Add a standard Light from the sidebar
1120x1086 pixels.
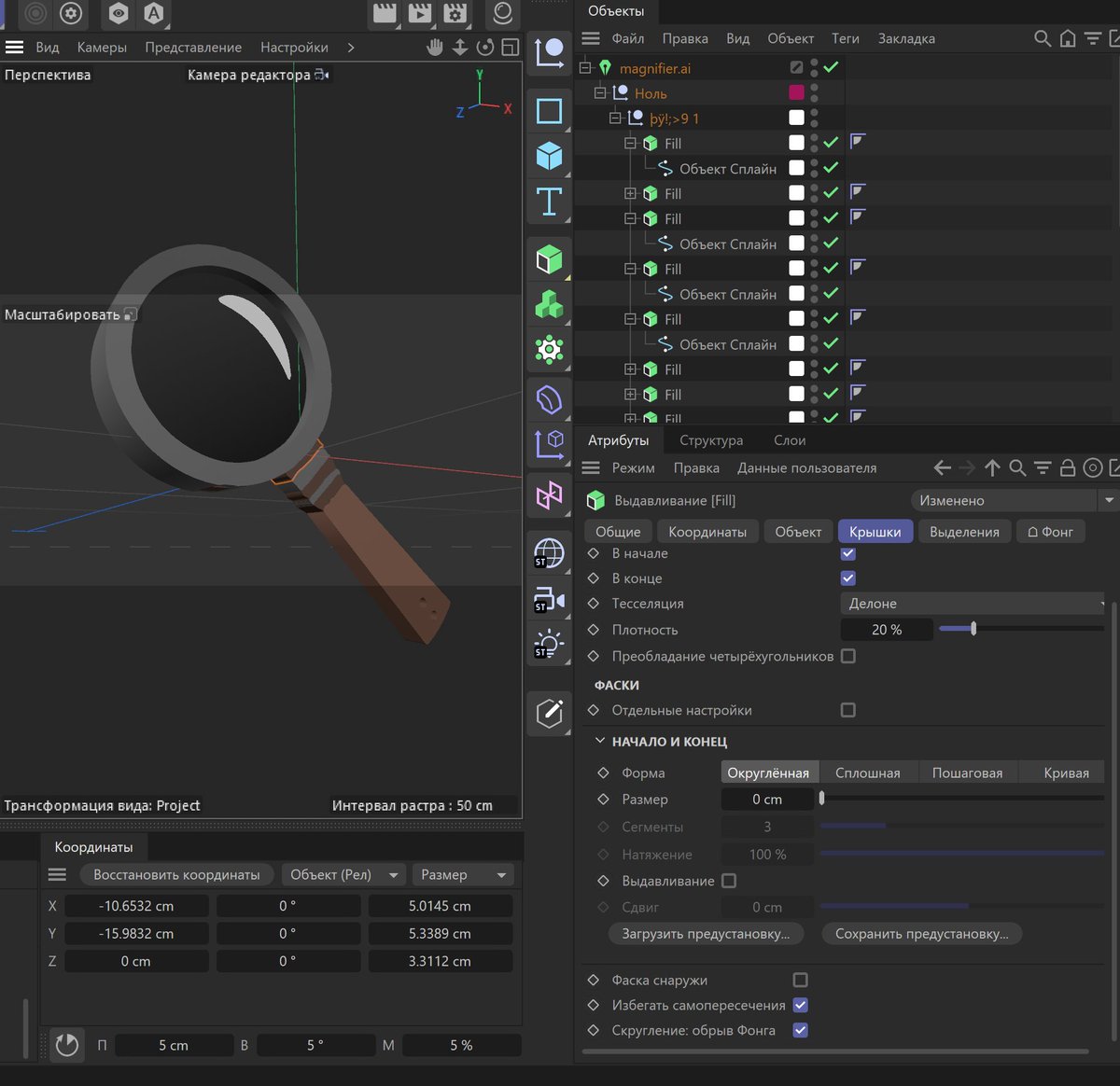pos(549,645)
